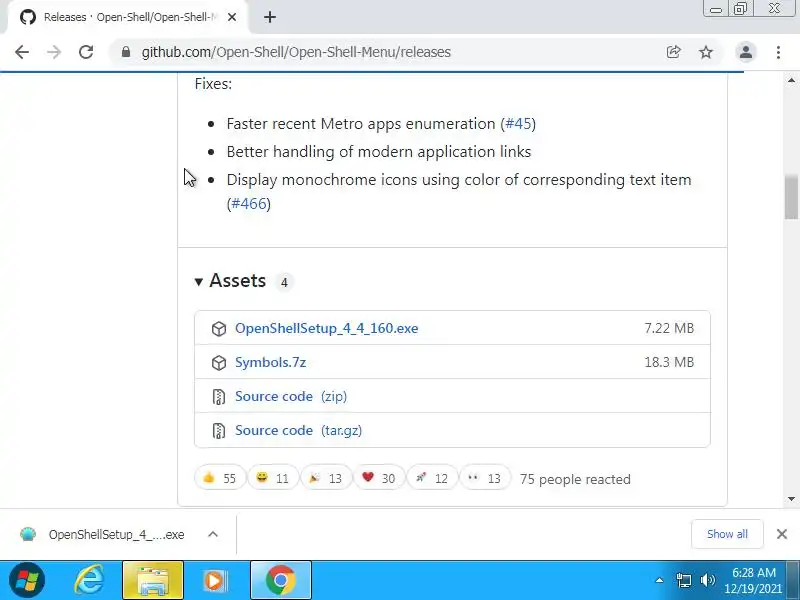The width and height of the screenshot is (800, 600).
Task: Click the scrollbar up arrow
Action: [791, 80]
